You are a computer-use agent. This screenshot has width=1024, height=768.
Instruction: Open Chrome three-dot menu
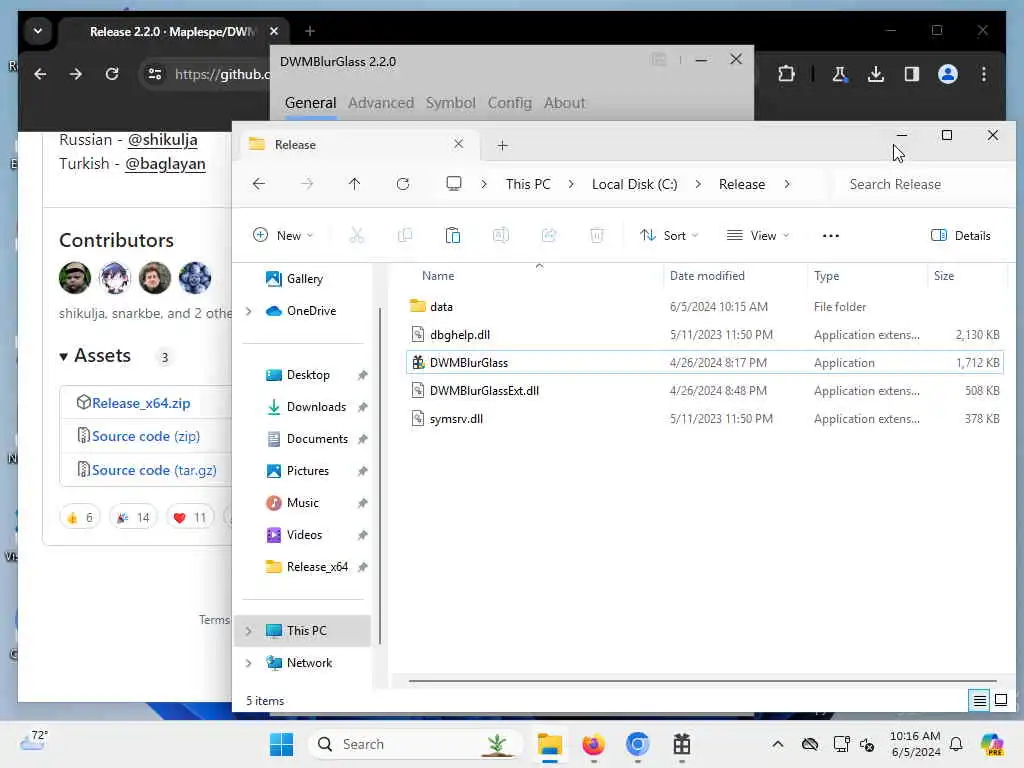(984, 74)
